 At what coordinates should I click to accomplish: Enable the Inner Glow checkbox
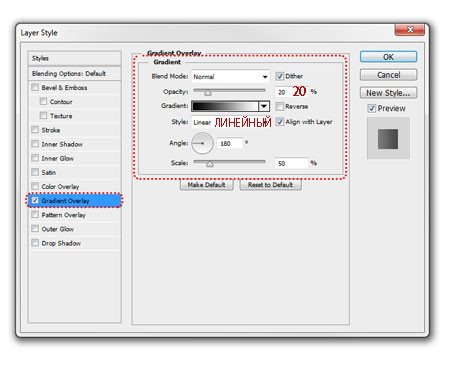click(35, 158)
